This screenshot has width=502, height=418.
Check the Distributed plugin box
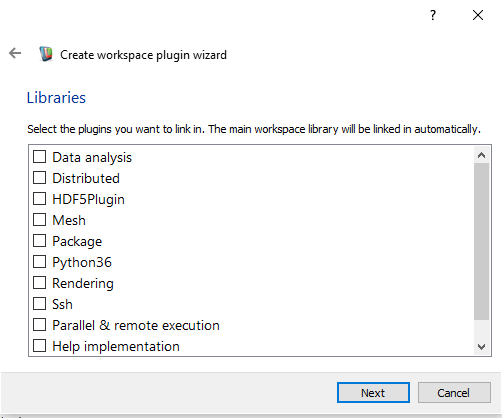(x=39, y=177)
